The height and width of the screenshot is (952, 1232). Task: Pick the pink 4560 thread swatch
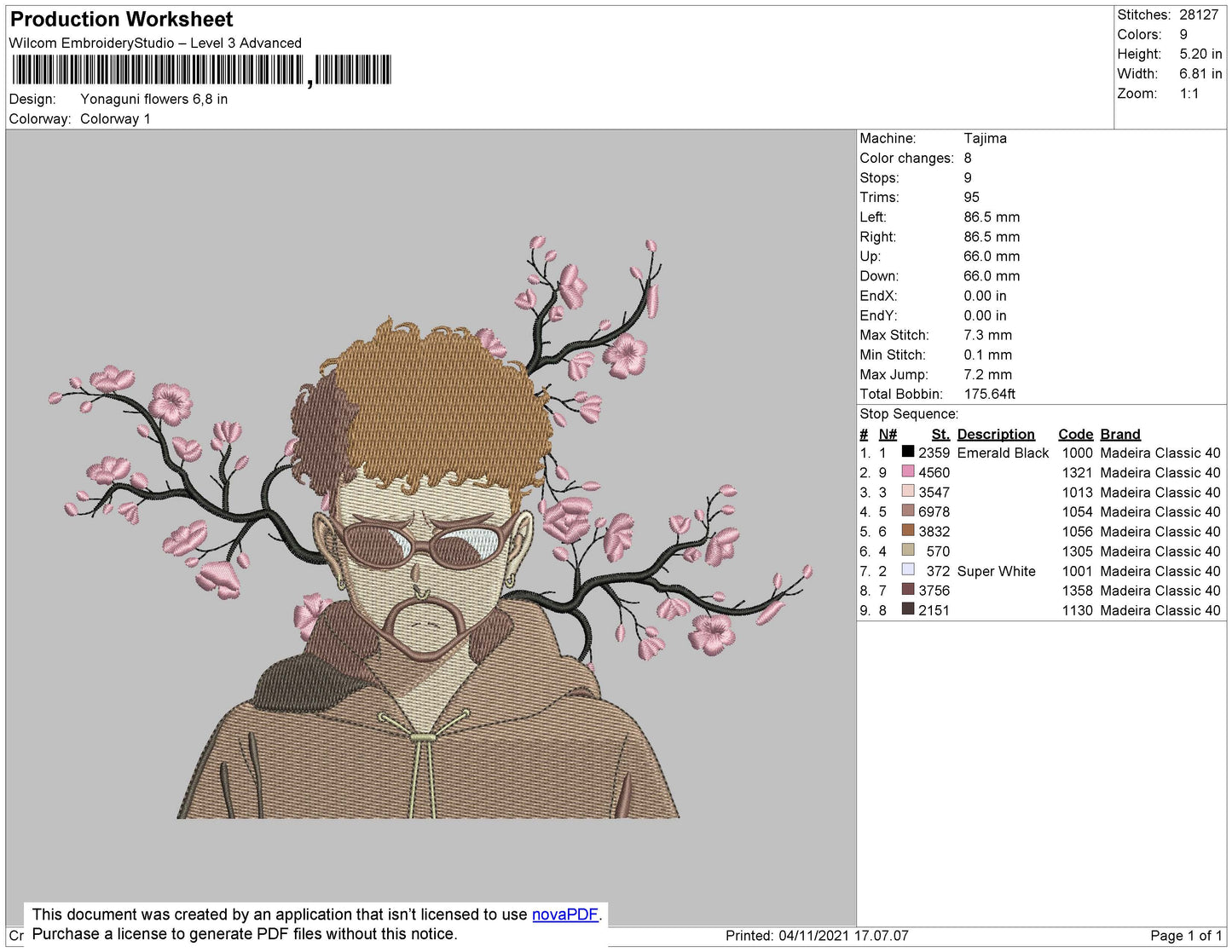point(908,471)
